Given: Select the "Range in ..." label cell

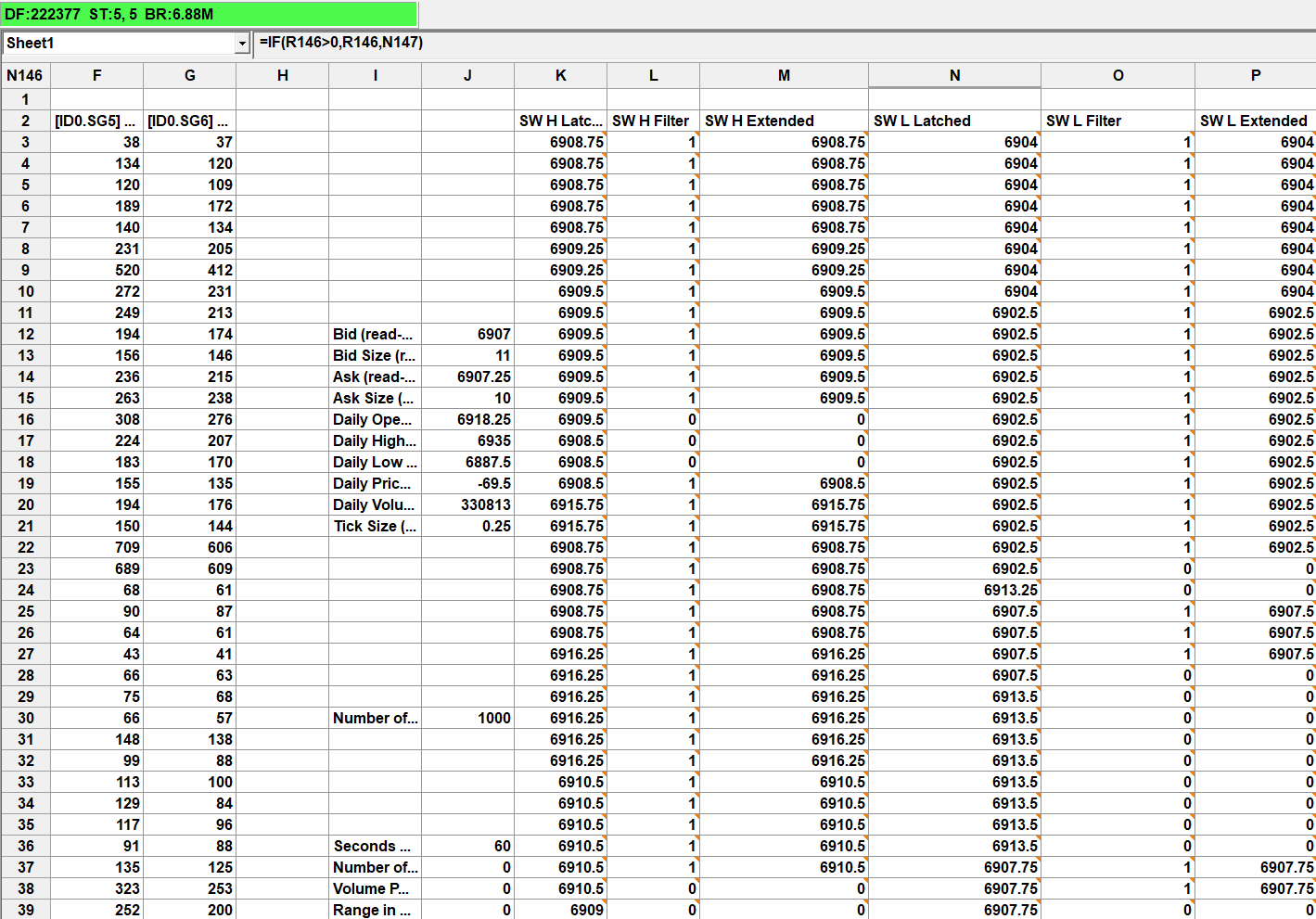Looking at the screenshot, I should [376, 910].
